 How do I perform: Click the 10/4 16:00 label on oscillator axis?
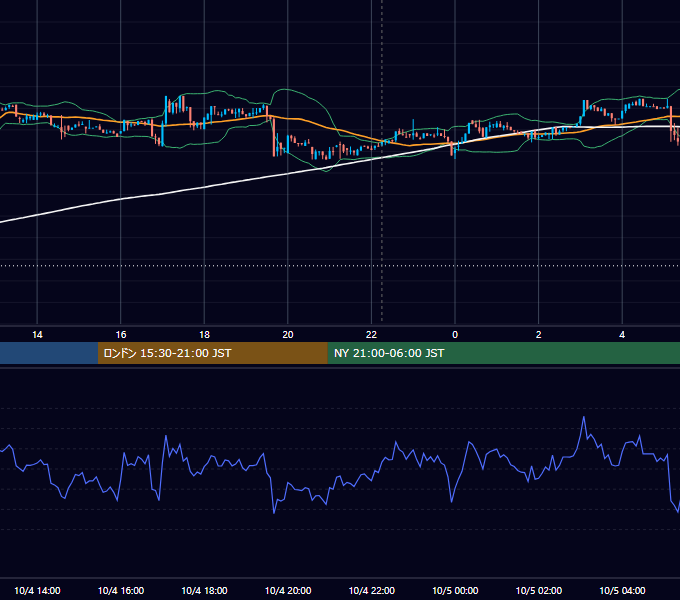[121, 590]
